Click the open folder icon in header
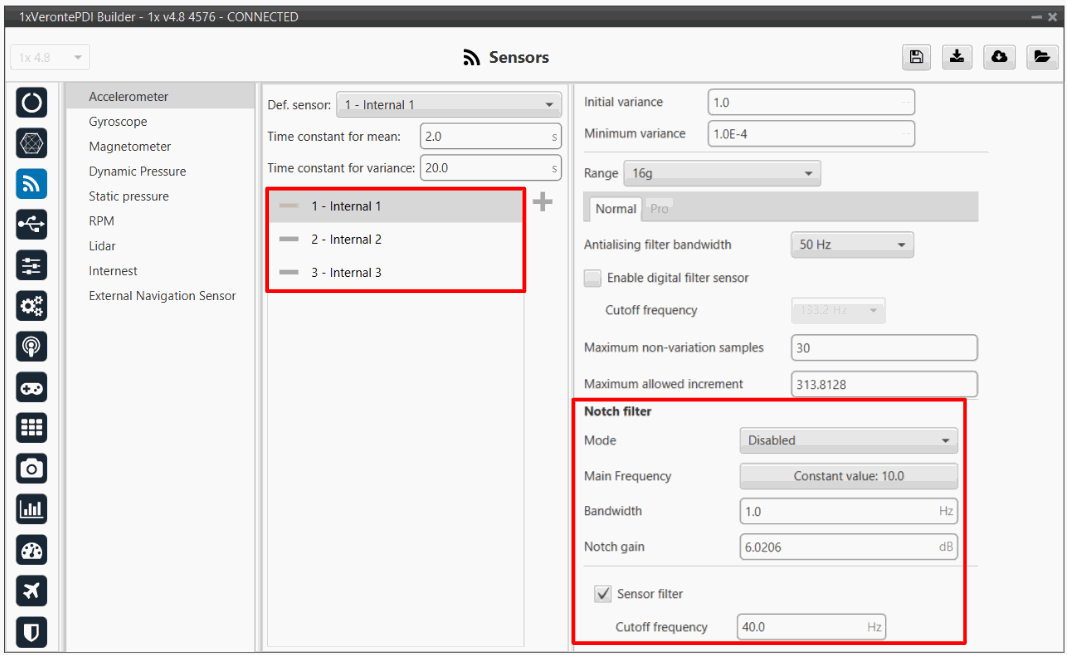This screenshot has width=1067, height=655. tap(1041, 57)
